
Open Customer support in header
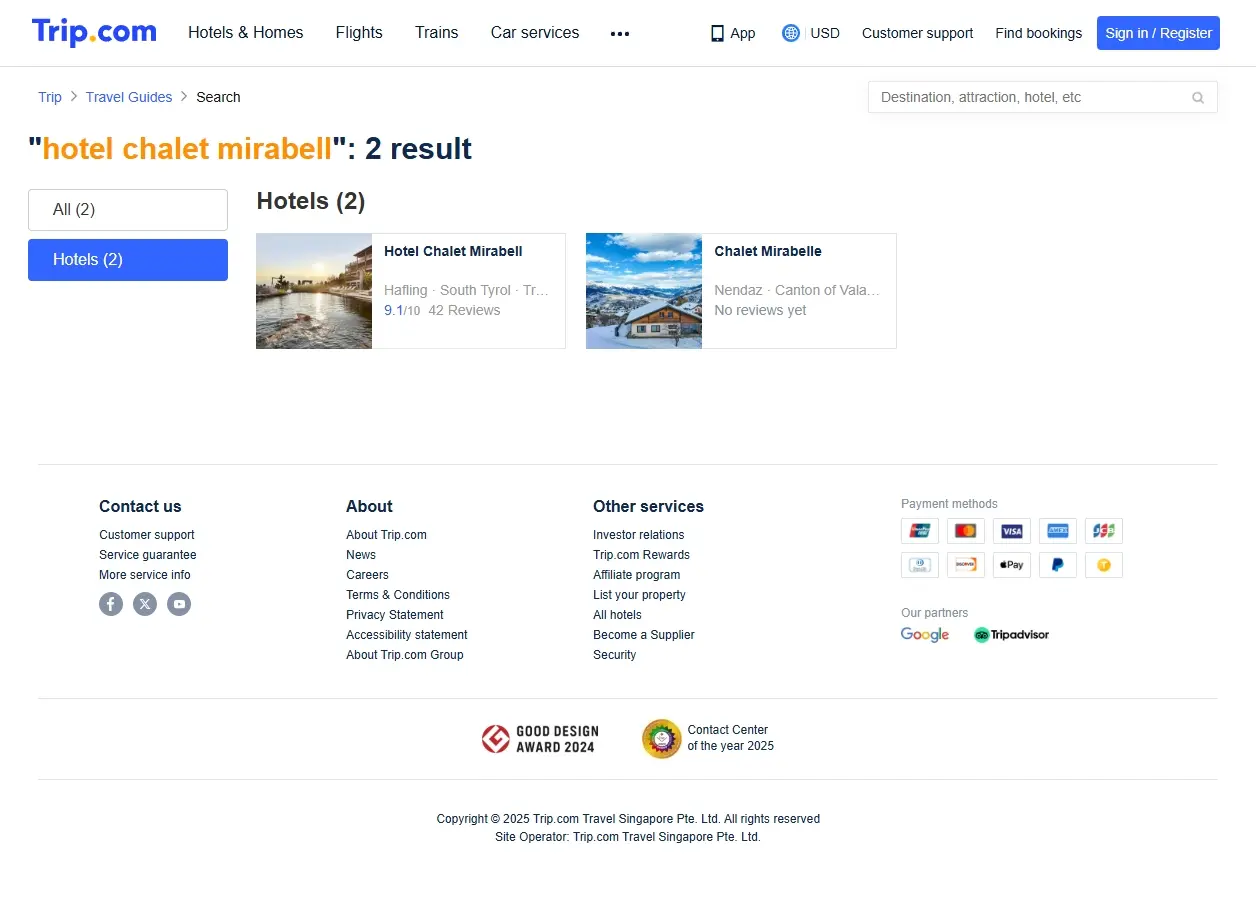click(917, 33)
